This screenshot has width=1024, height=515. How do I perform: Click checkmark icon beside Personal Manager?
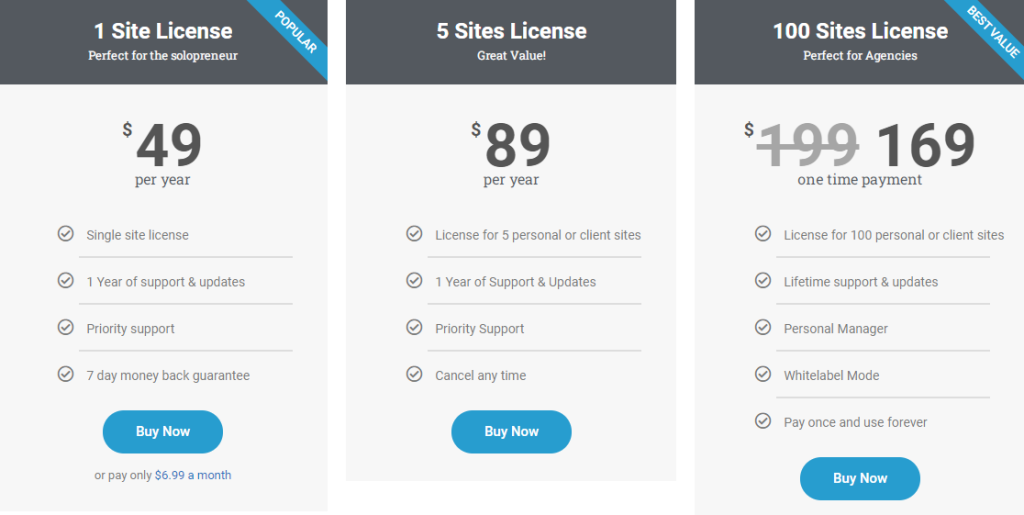coord(763,327)
